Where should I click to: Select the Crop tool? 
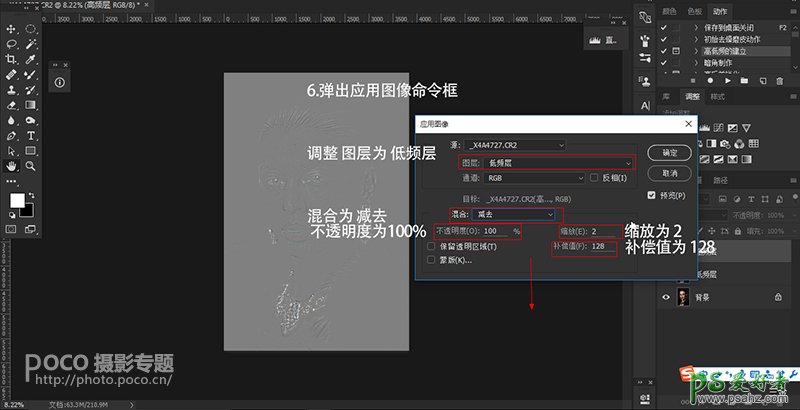pos(11,59)
